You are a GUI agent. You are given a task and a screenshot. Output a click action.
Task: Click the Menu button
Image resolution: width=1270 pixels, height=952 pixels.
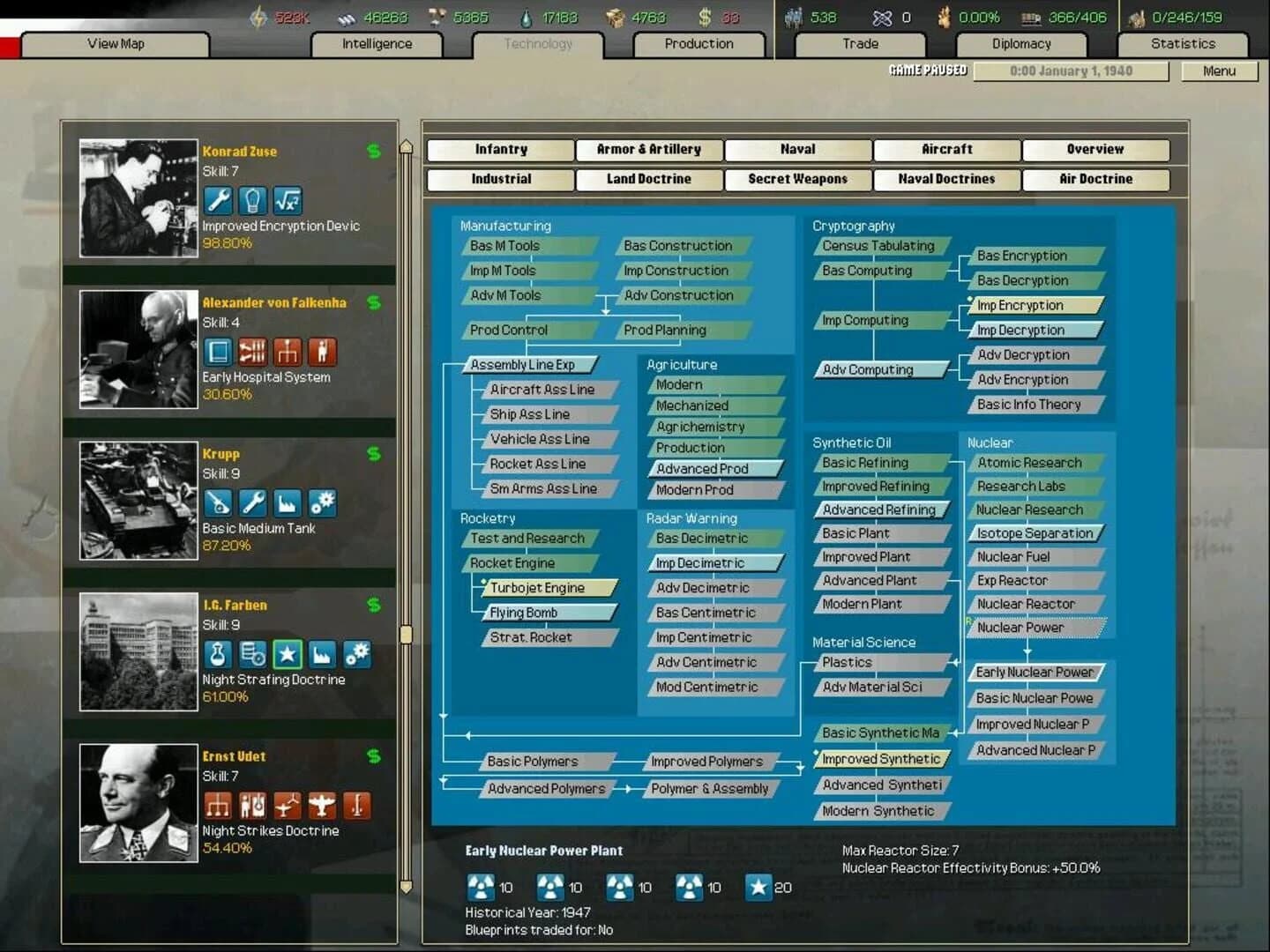(x=1220, y=71)
